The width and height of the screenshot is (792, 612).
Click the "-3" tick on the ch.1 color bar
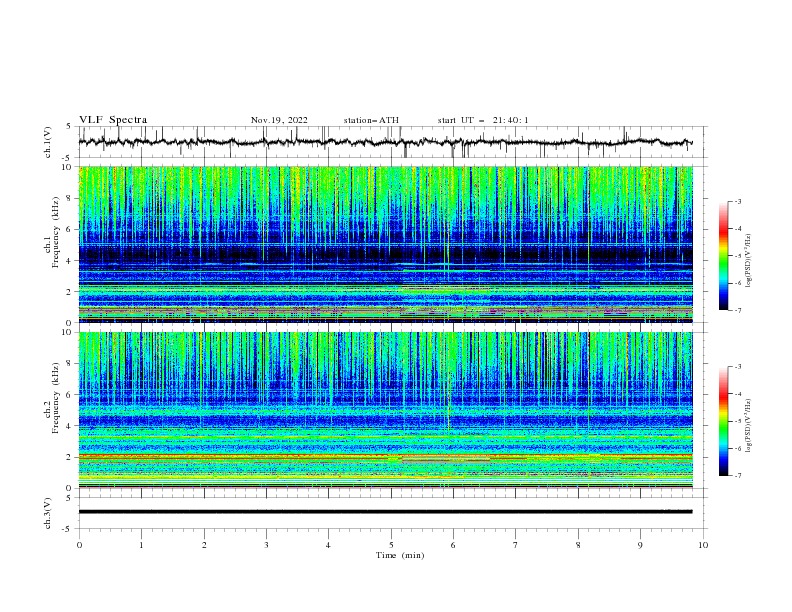[x=737, y=201]
